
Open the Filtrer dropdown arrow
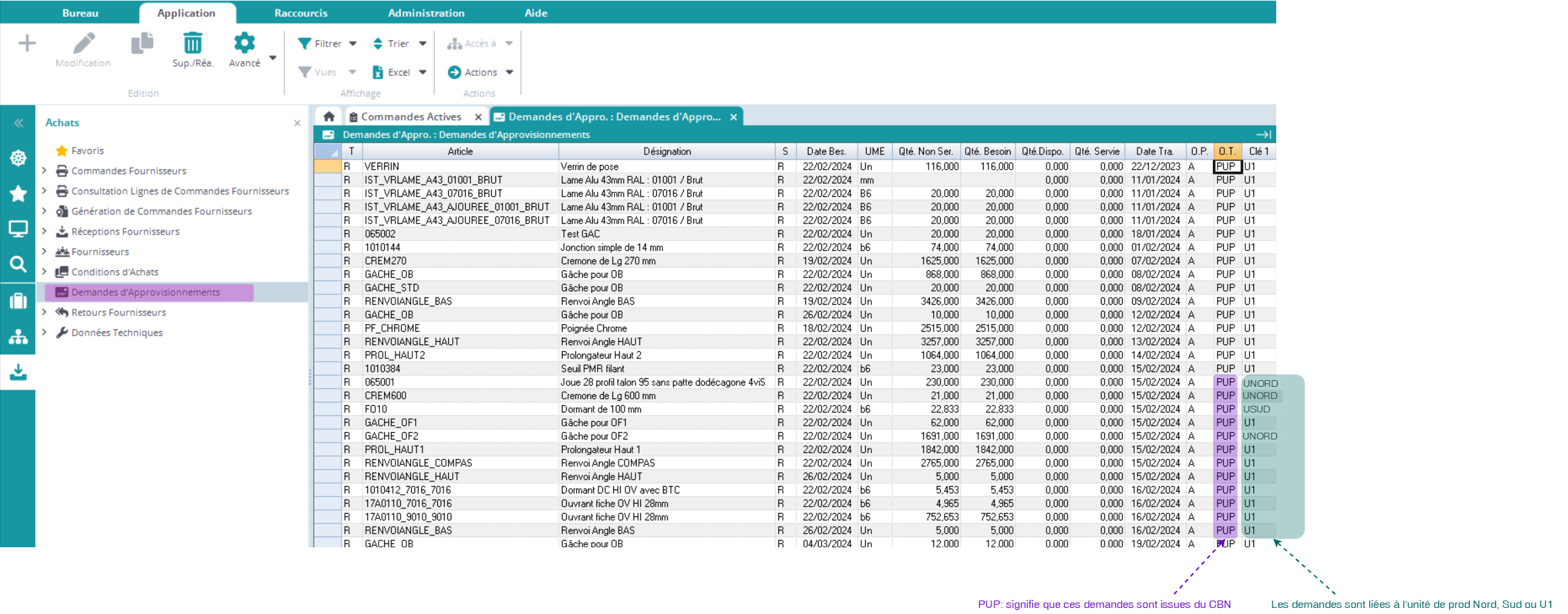pos(353,44)
